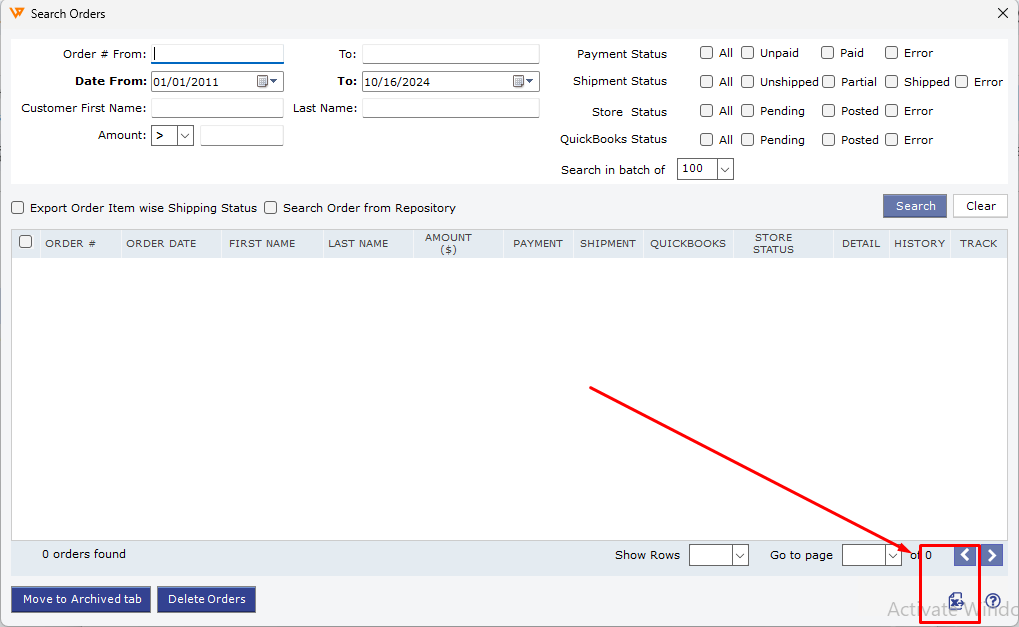This screenshot has width=1019, height=627.
Task: Open Search in batch of dropdown
Action: coord(705,169)
